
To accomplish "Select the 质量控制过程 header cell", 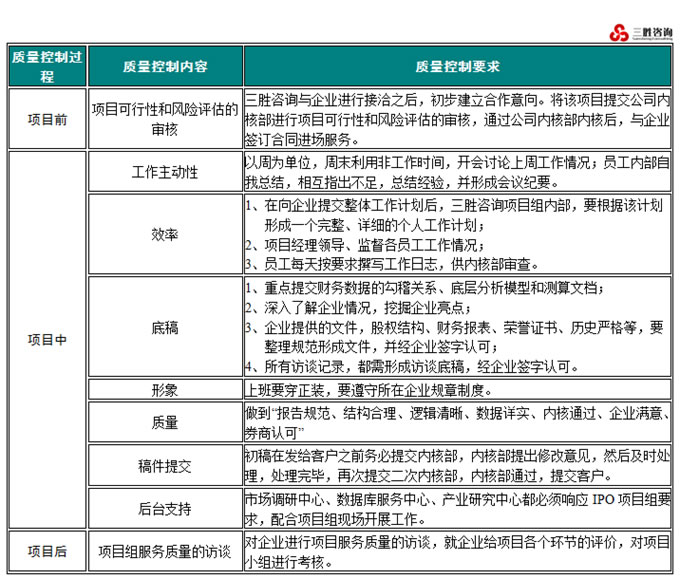I will [47, 66].
